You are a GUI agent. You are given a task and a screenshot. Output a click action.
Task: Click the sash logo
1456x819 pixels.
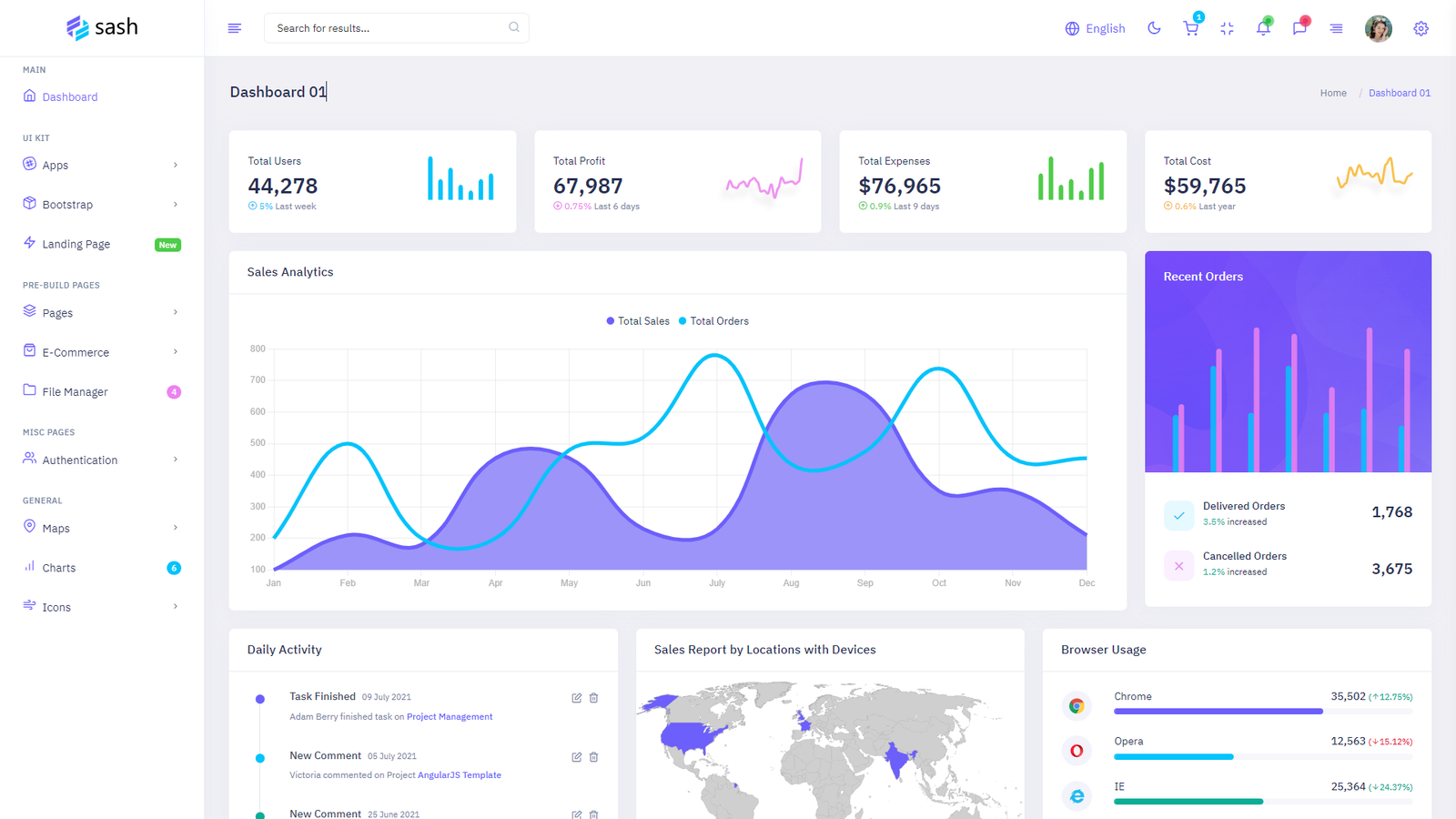coord(102,27)
